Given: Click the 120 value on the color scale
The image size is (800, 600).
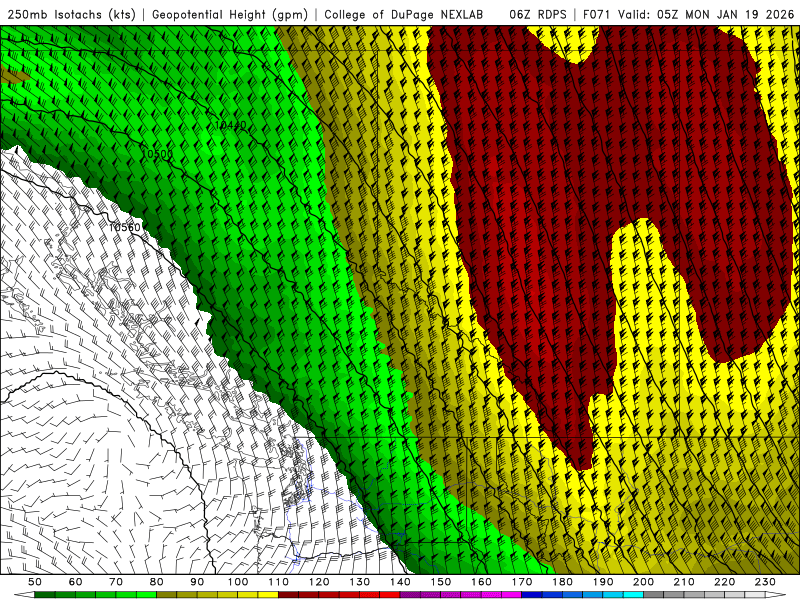Looking at the screenshot, I should click(x=319, y=582).
